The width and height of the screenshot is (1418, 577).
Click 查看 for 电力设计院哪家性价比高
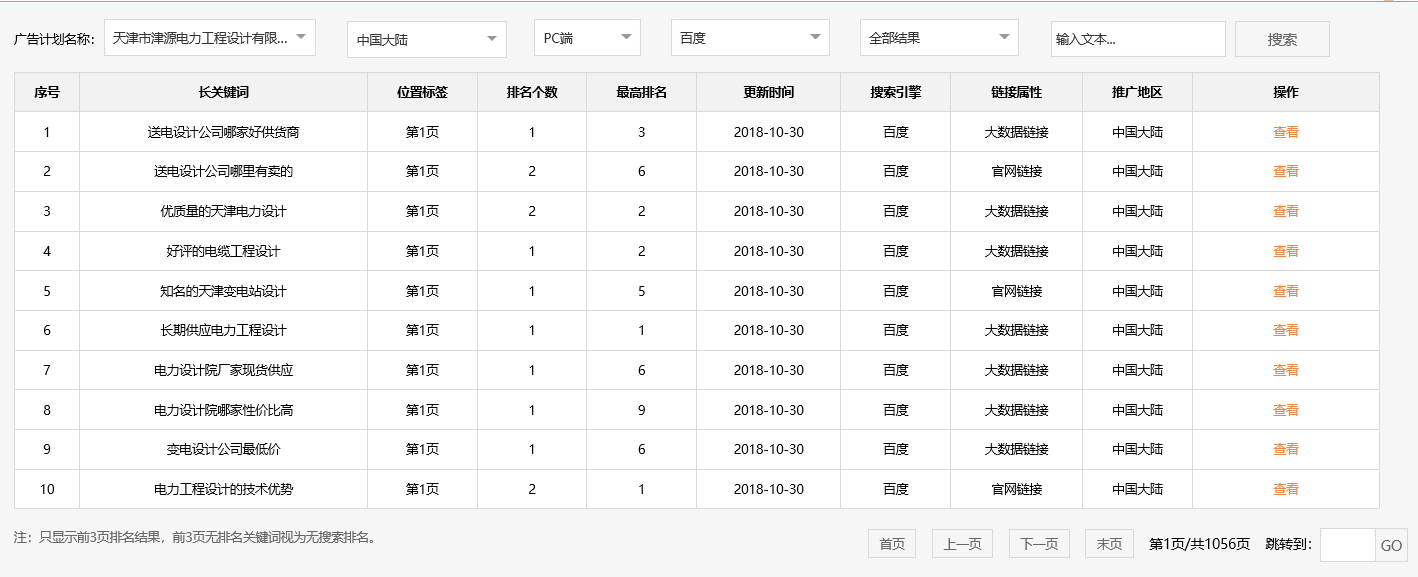[1285, 410]
